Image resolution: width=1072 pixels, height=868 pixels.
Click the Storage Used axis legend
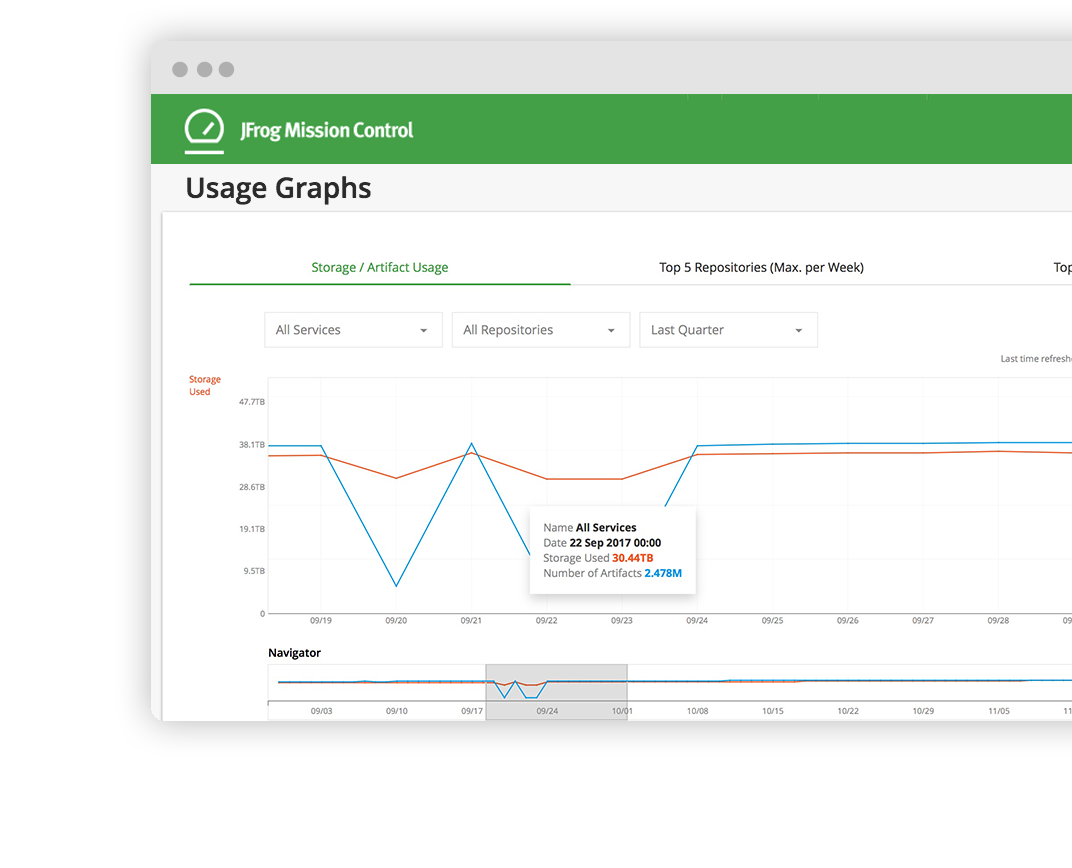204,385
